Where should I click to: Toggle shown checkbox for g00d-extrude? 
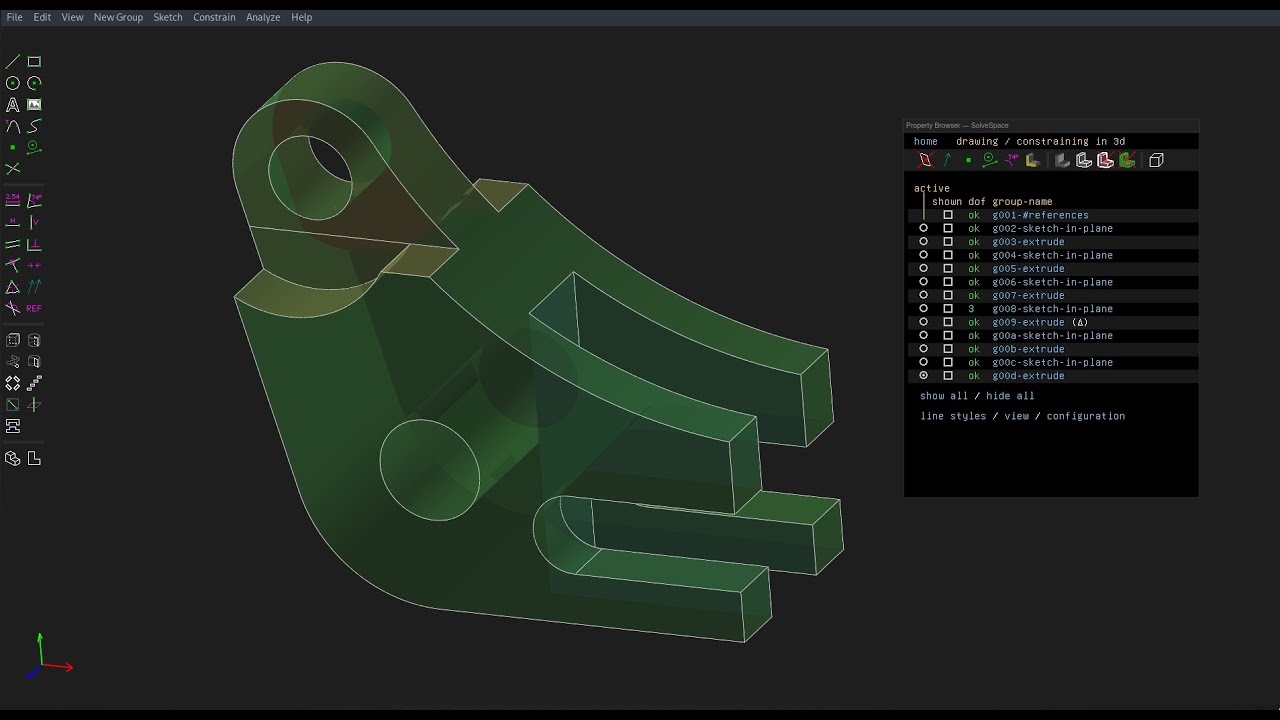point(948,376)
